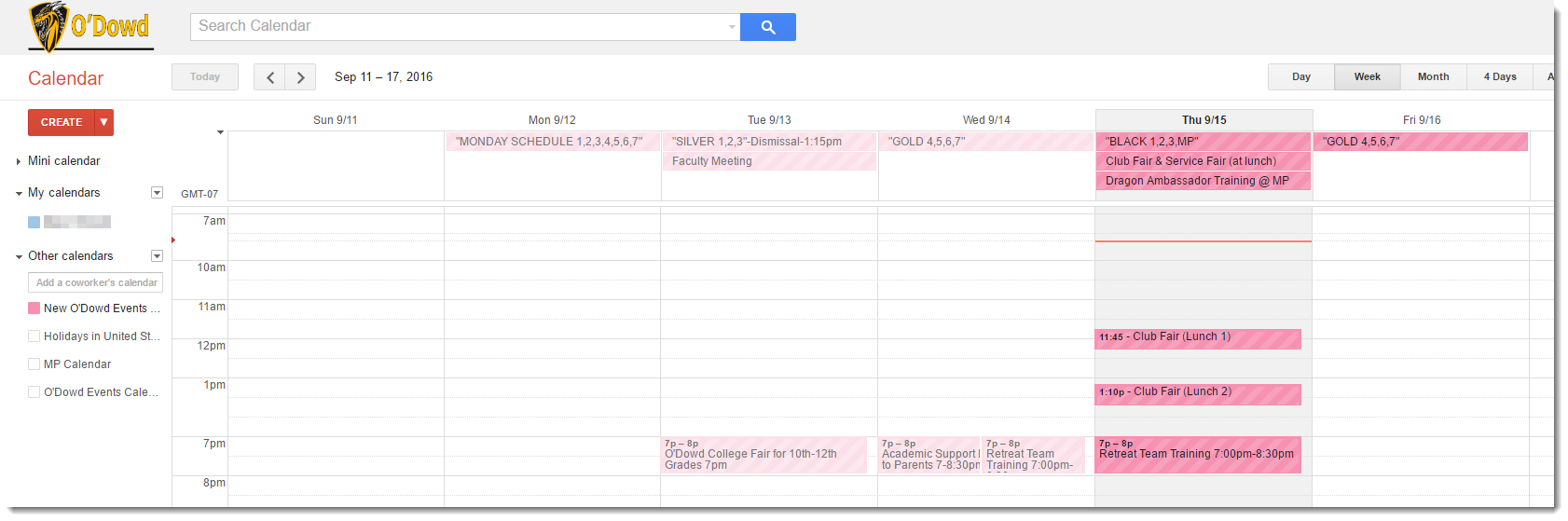This screenshot has height=521, width=1568.
Task: Open Other calendars options menu arrow
Action: [157, 256]
